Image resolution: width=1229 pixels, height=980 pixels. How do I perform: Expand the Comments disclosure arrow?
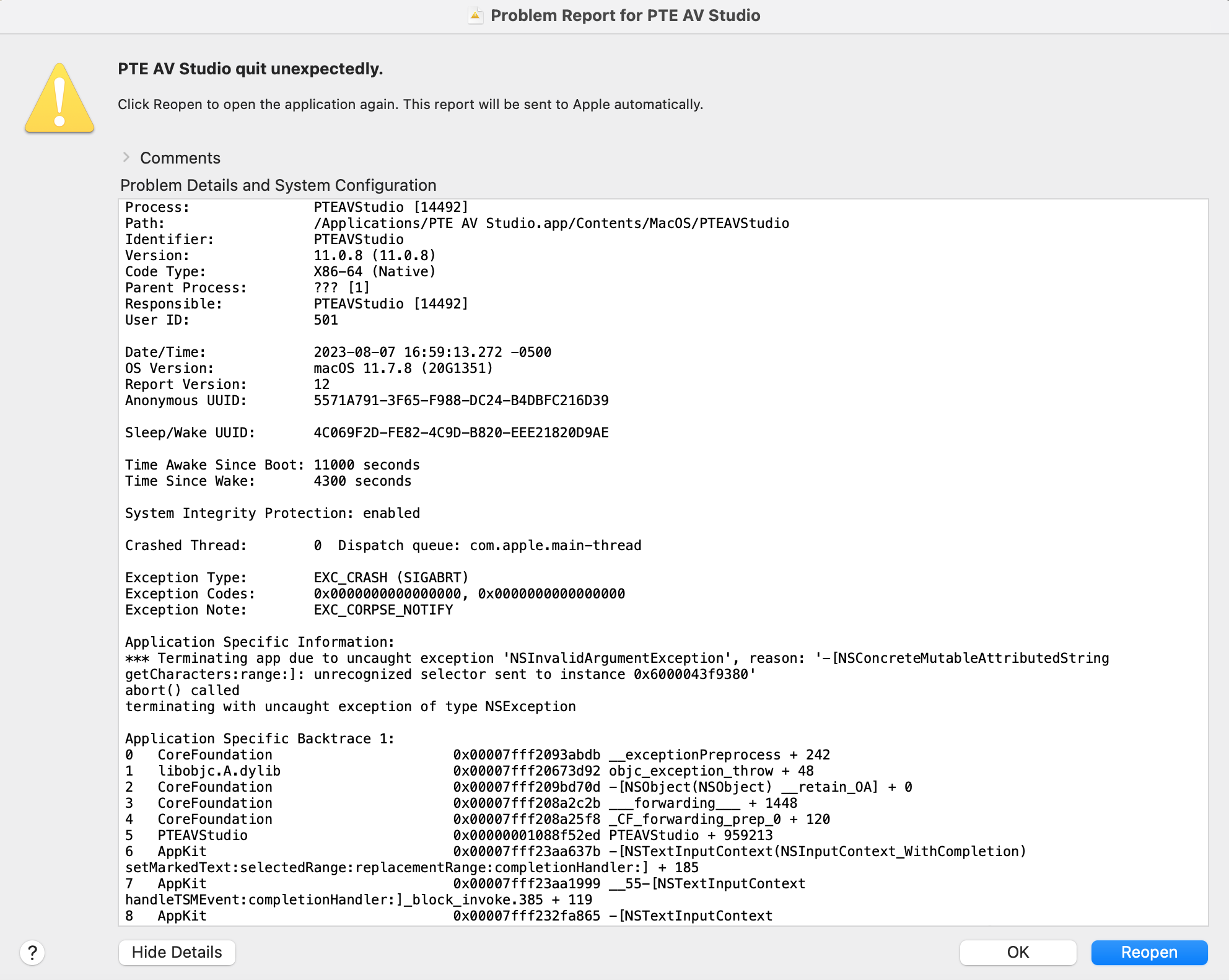(x=126, y=157)
